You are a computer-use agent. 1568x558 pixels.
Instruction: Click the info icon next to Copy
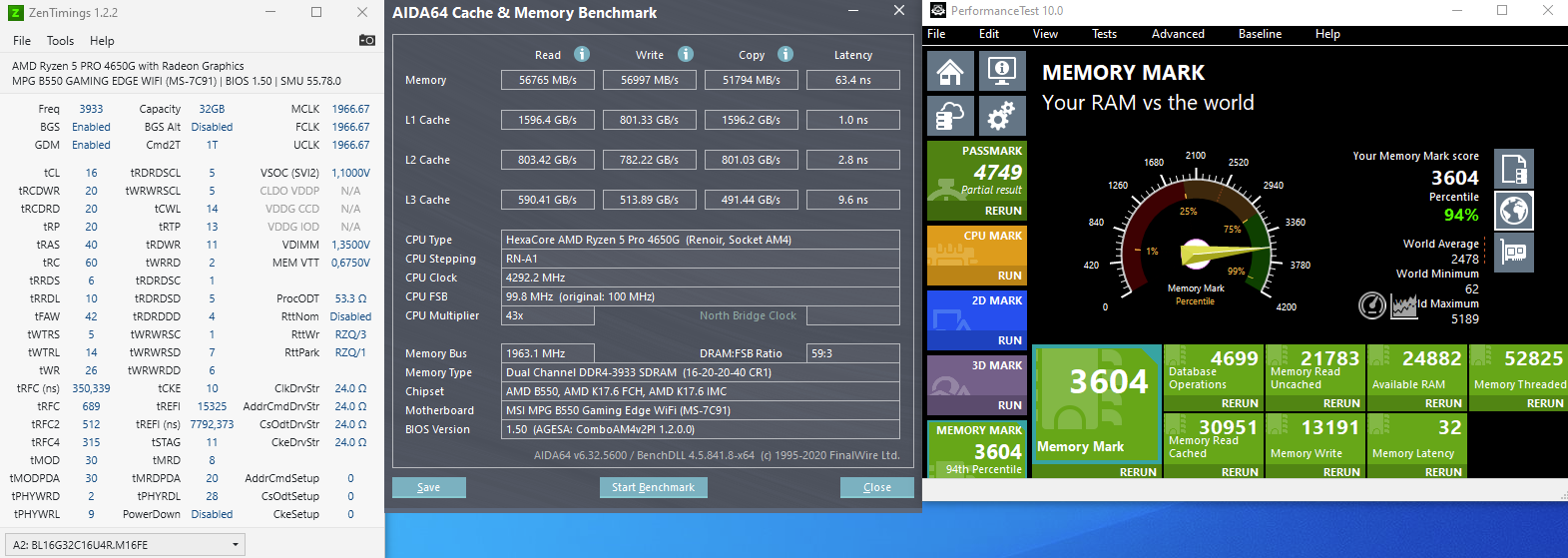coord(785,54)
